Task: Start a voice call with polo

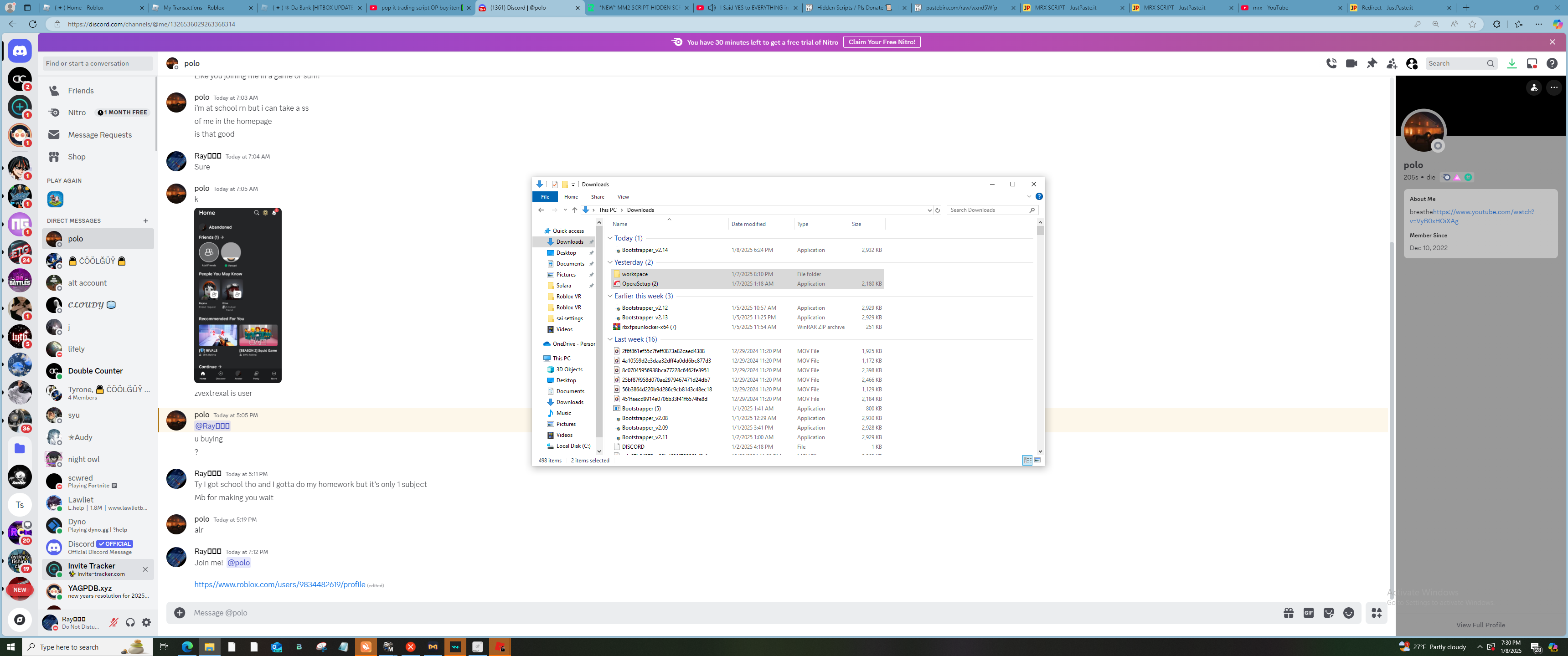Action: [x=1331, y=63]
